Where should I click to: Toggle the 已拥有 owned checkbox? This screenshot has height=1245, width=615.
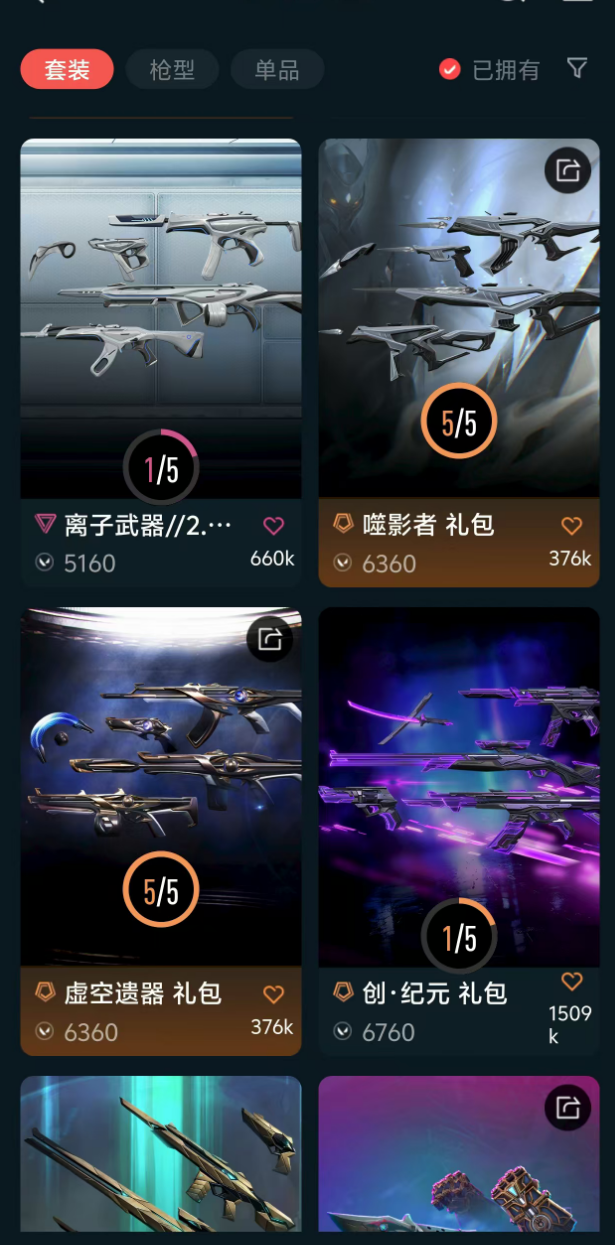450,69
